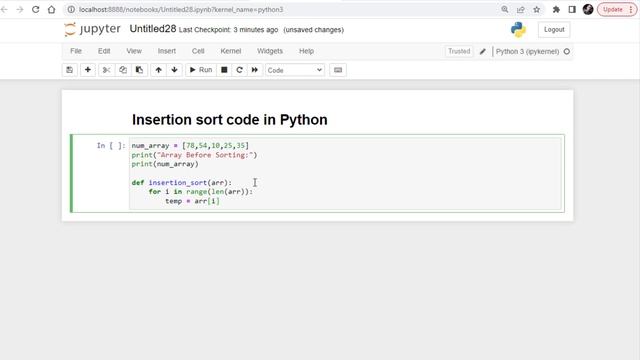Go forward in browser history

20,9
